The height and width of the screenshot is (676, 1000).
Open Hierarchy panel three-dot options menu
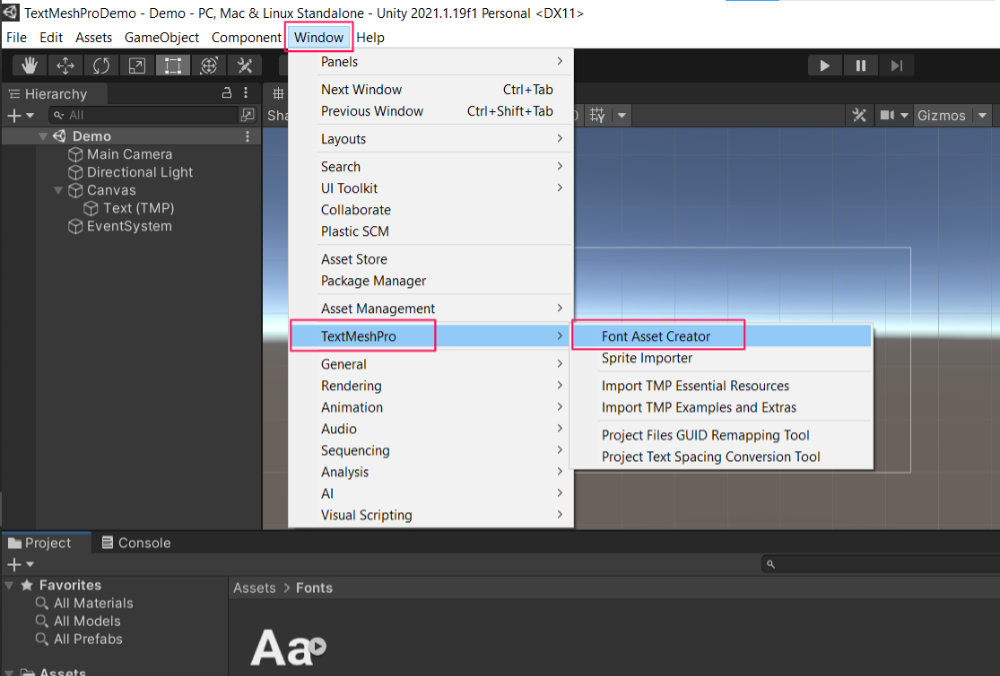tap(246, 93)
